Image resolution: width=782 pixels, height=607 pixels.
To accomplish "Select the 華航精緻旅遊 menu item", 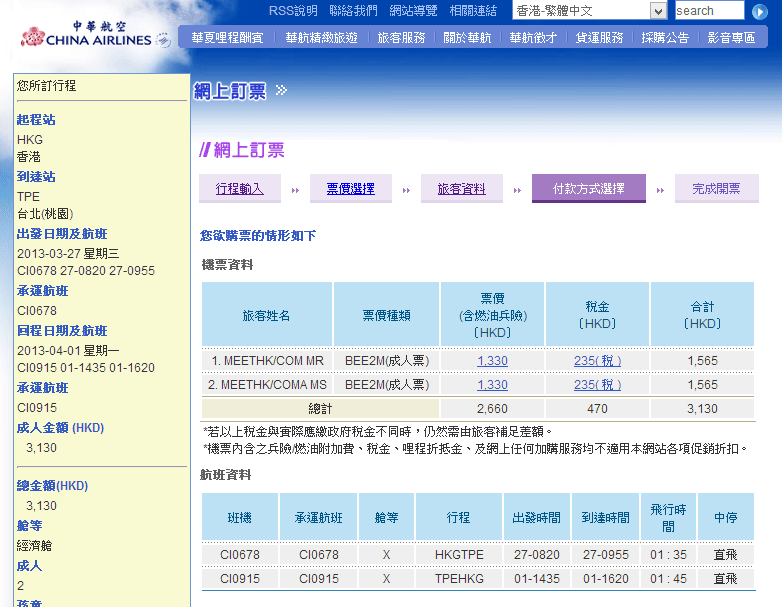I will [x=321, y=38].
